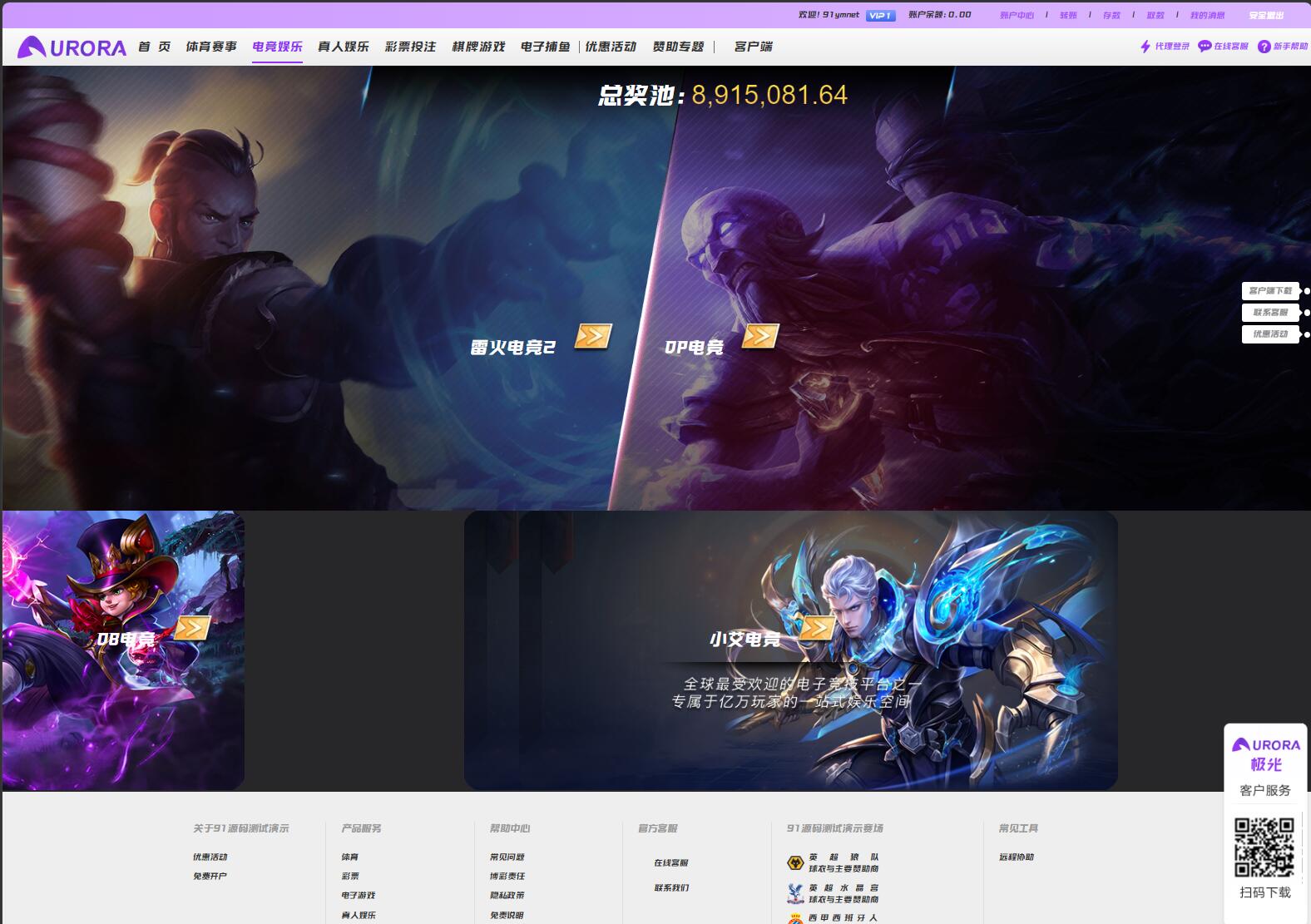Click the Aurora 极光 logo in the floating widget
Viewport: 1311px width, 924px height.
(1266, 754)
